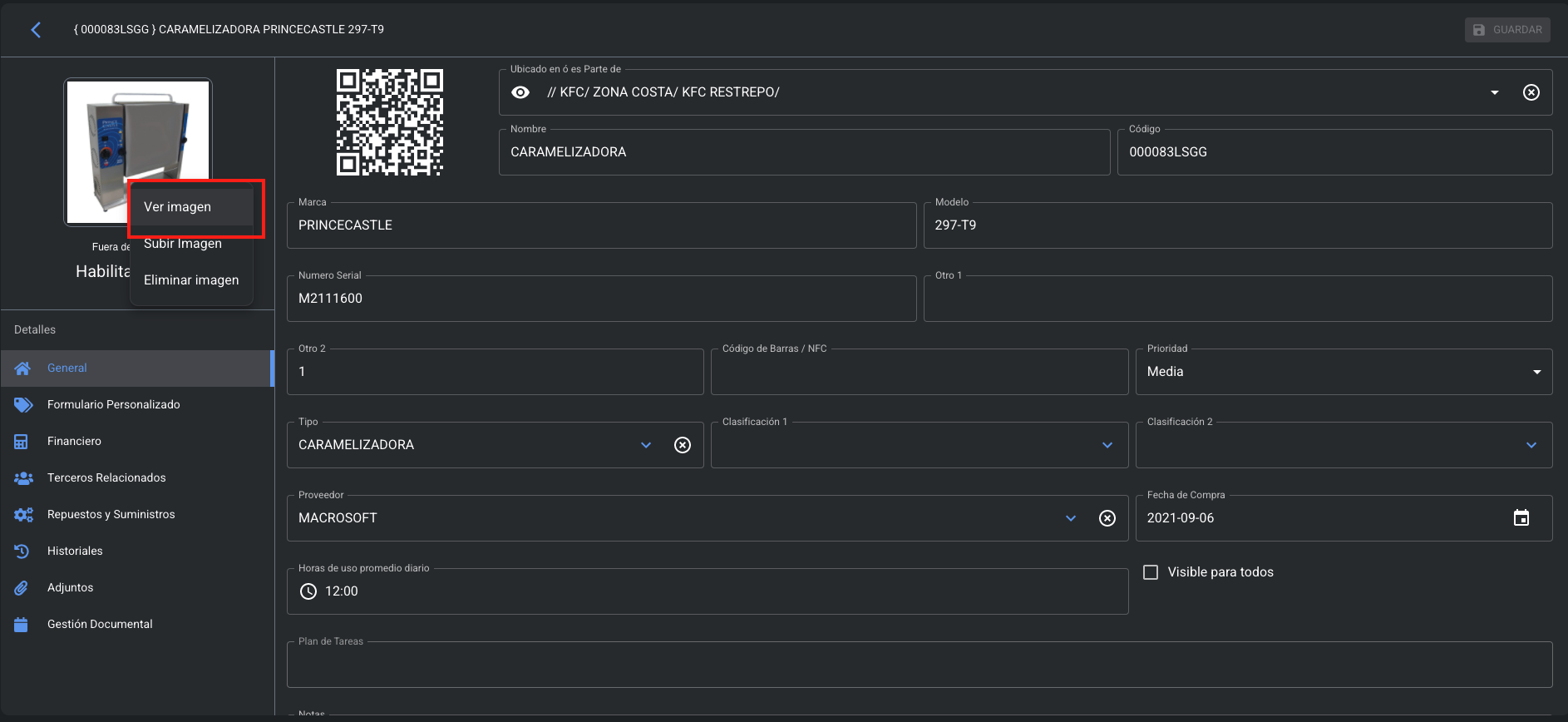Open the Fecha de Compra calendar icon
The width and height of the screenshot is (1568, 722).
[1521, 518]
